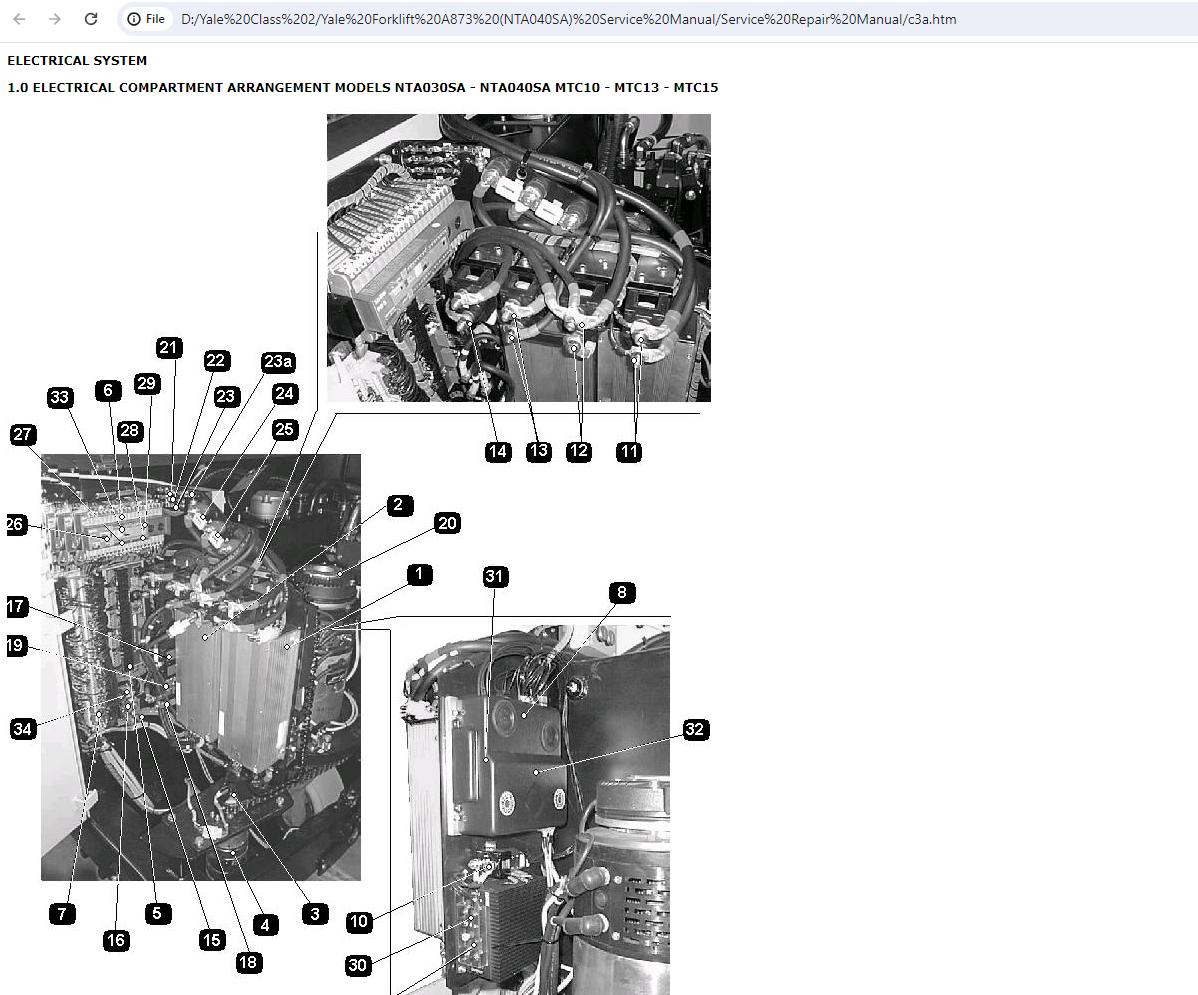Viewport: 1198px width, 995px height.
Task: Click callout label 15
Action: pyautogui.click(x=212, y=940)
